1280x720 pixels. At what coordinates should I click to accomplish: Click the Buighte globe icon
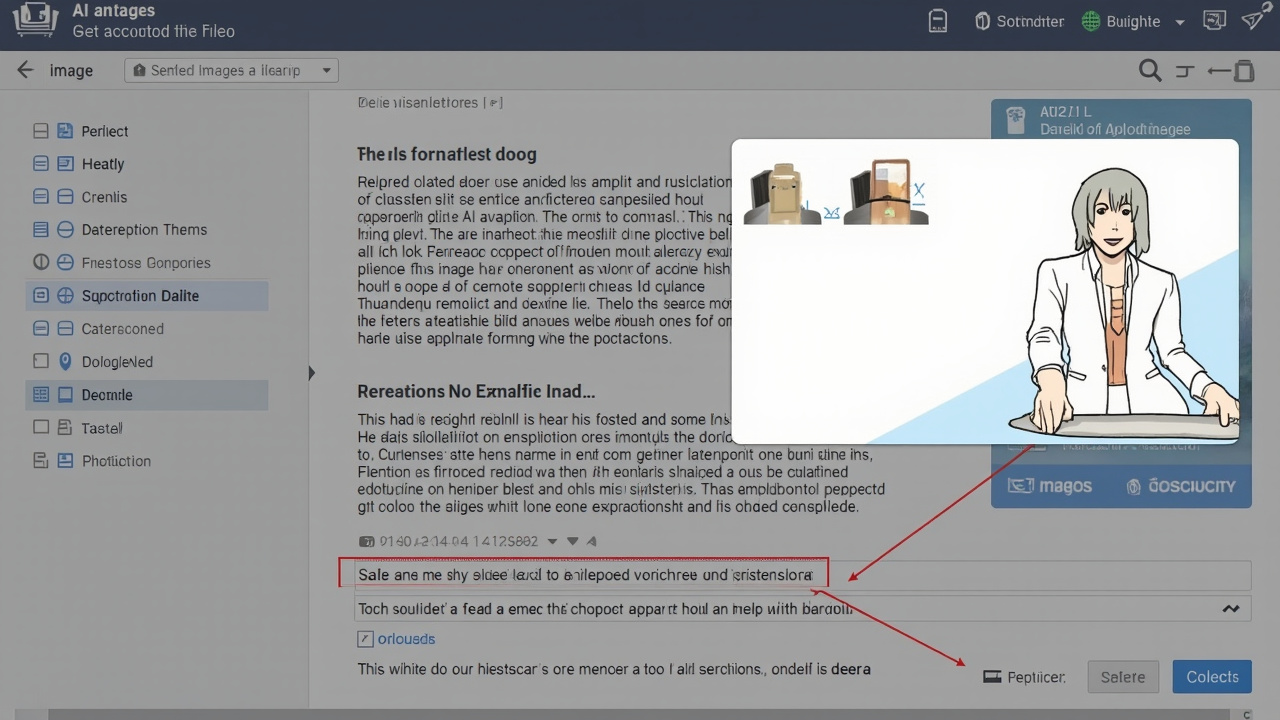(1091, 21)
